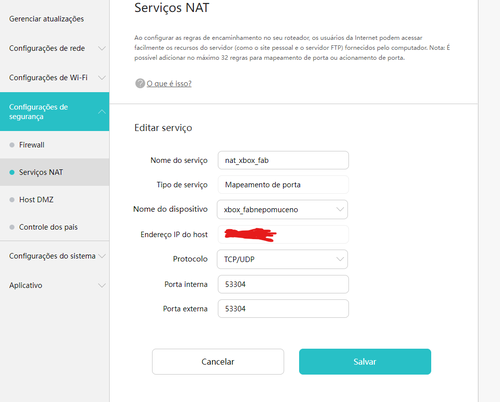
Task: Edit the Porta interna field
Action: [x=283, y=284]
